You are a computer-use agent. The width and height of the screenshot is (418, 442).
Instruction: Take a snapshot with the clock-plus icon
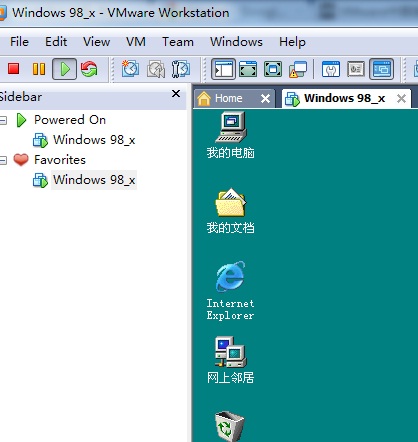[x=130, y=69]
